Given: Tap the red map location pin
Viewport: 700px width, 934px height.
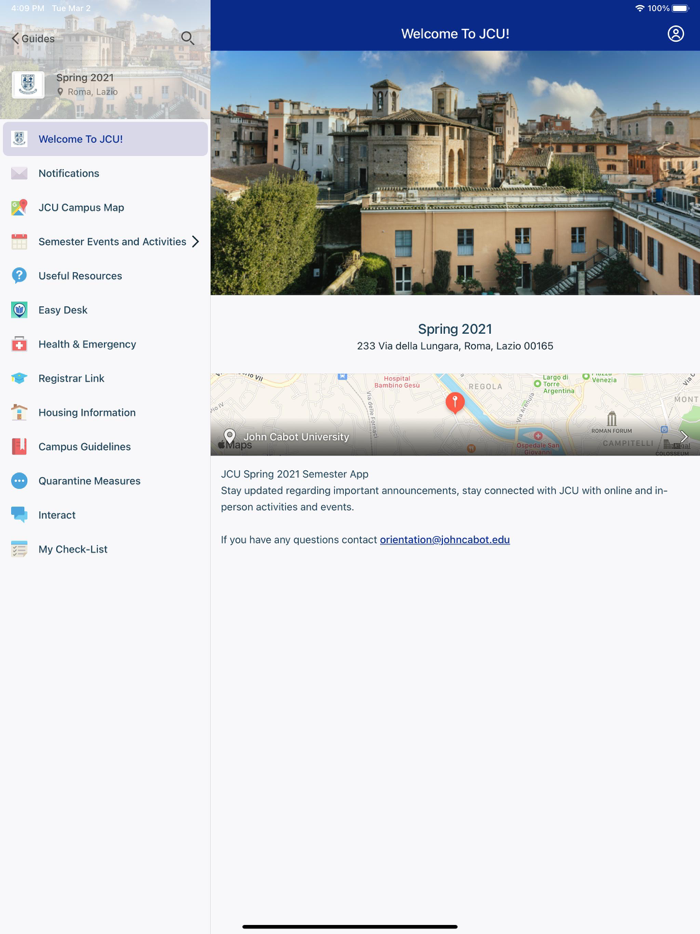Looking at the screenshot, I should pyautogui.click(x=455, y=402).
